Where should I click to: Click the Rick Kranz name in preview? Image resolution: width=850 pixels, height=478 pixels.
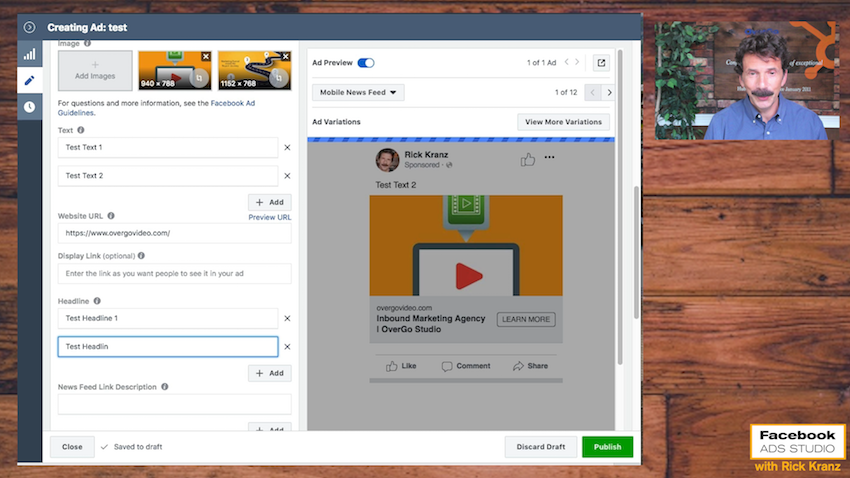click(426, 155)
